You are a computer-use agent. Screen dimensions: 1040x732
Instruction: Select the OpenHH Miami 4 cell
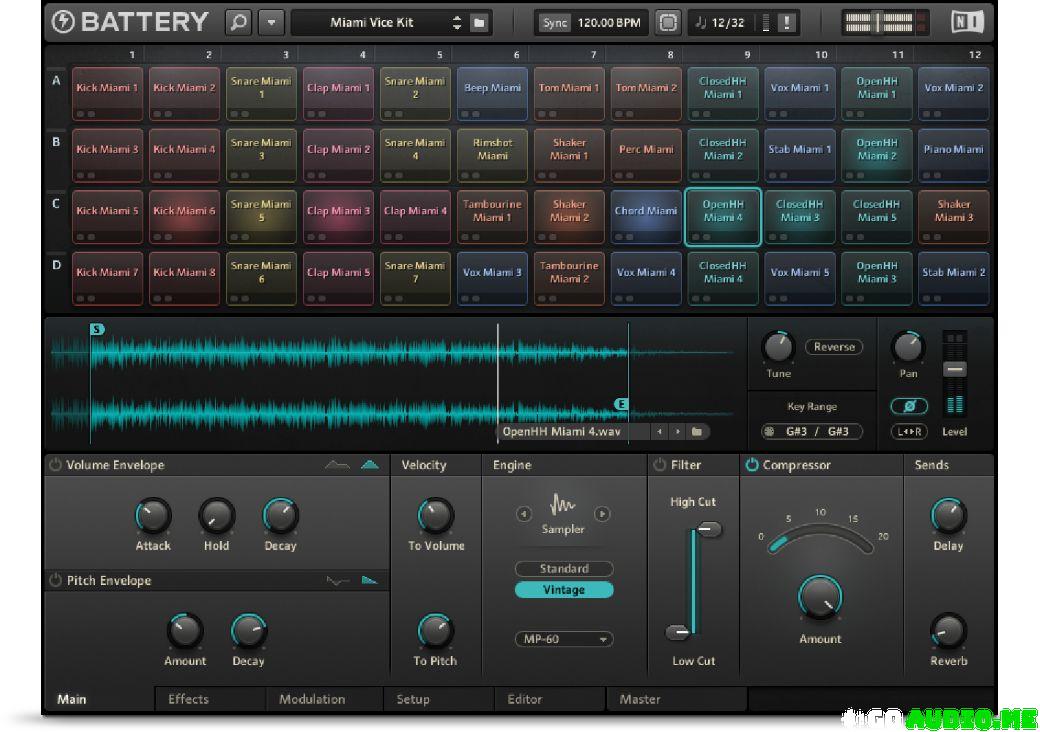click(x=723, y=217)
